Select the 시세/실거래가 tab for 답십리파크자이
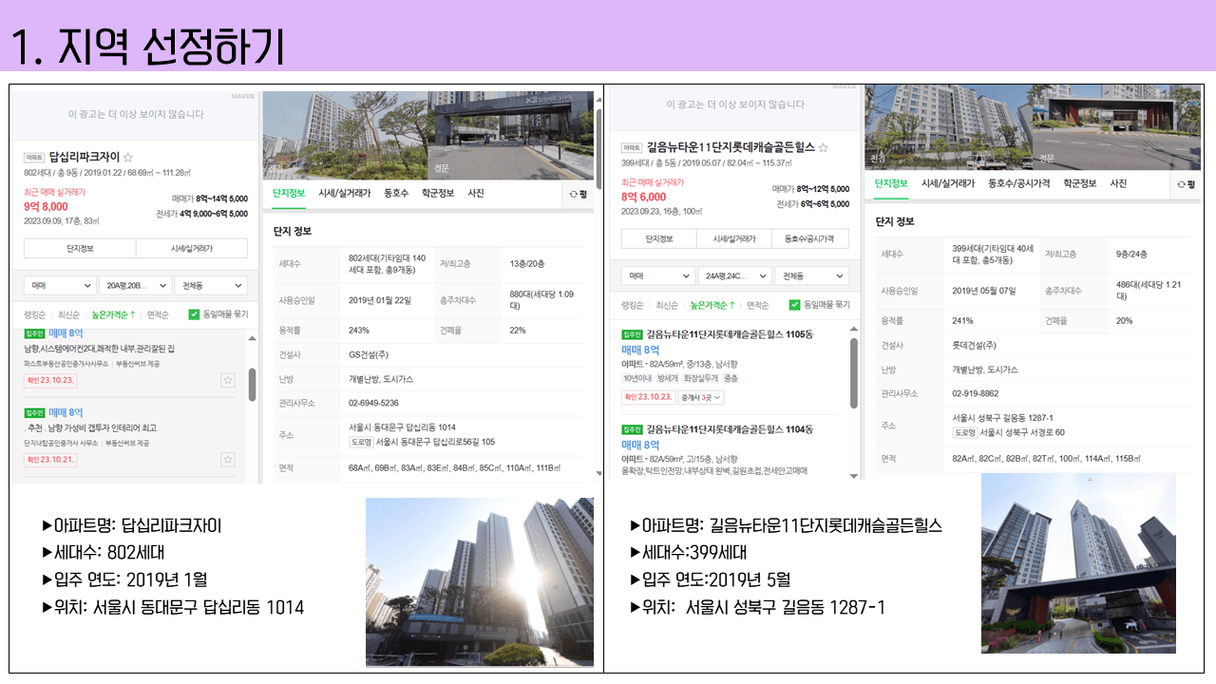Screen dimensions: 1216x684 pos(344,194)
